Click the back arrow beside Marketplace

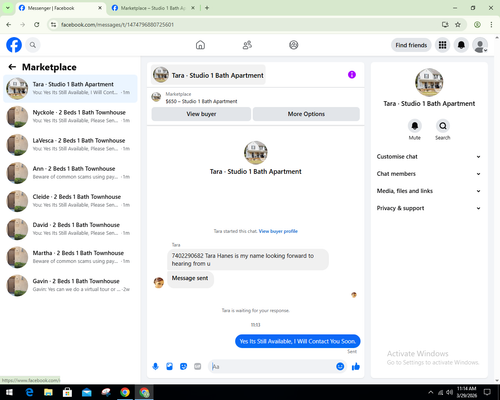(x=12, y=67)
